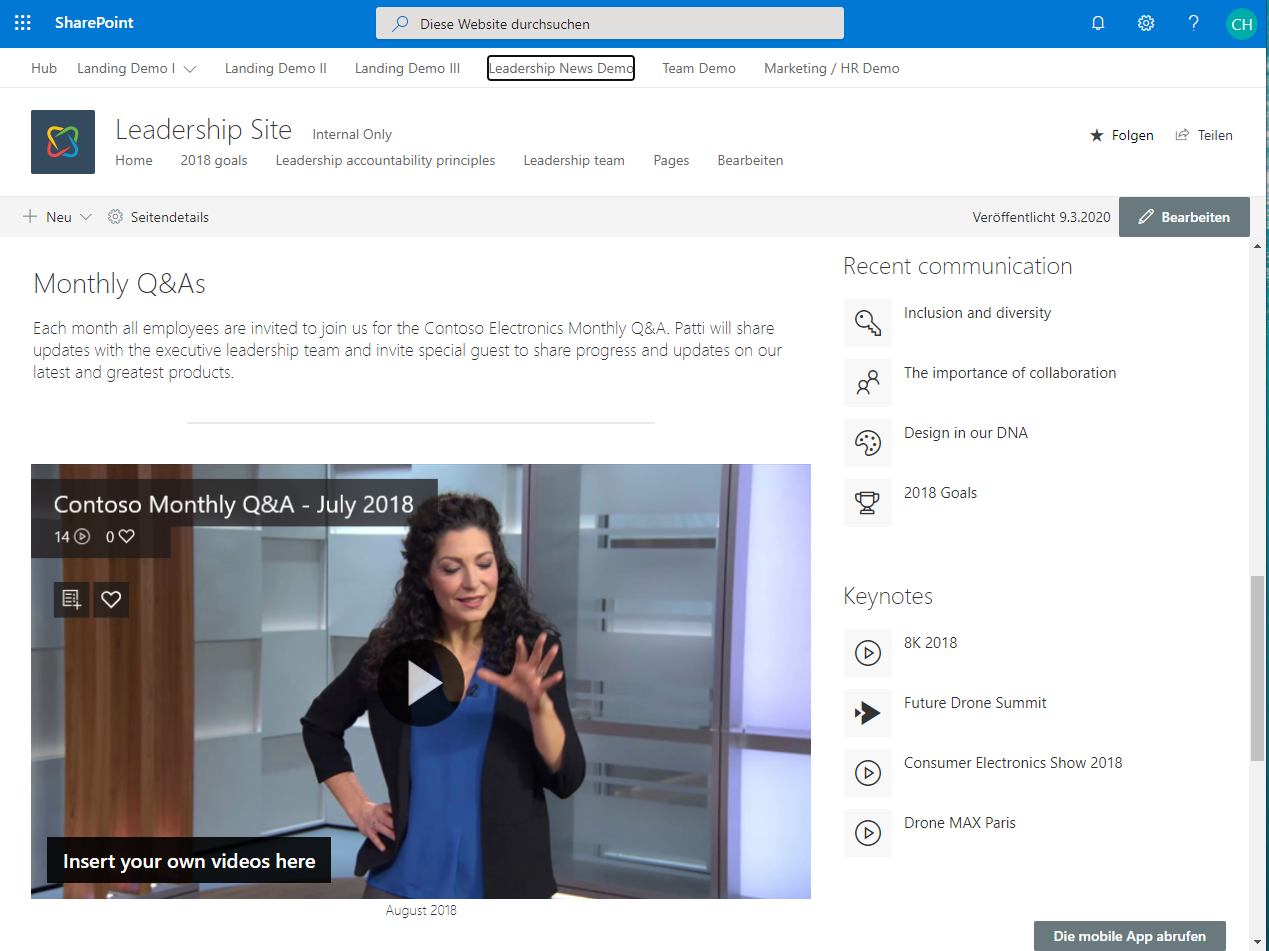Go to the Home site navigation link

pos(134,160)
